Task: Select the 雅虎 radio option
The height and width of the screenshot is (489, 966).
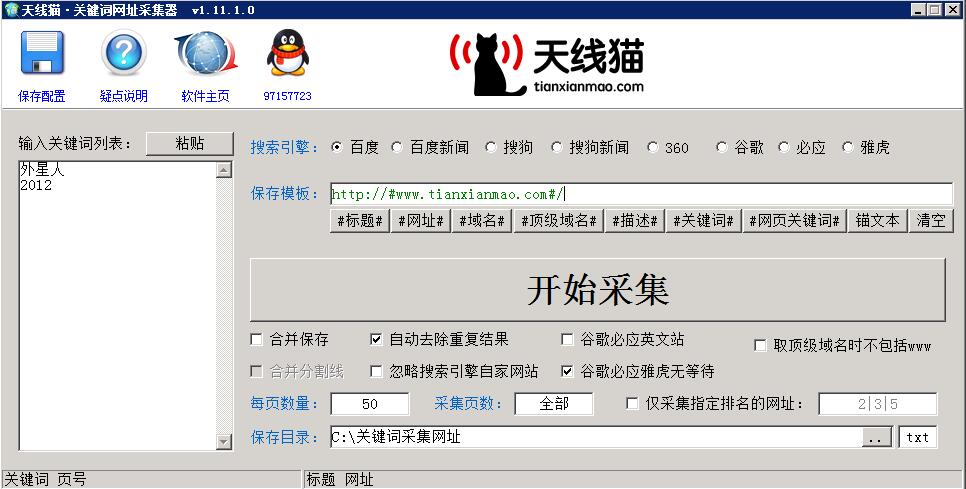Action: pyautogui.click(x=848, y=147)
